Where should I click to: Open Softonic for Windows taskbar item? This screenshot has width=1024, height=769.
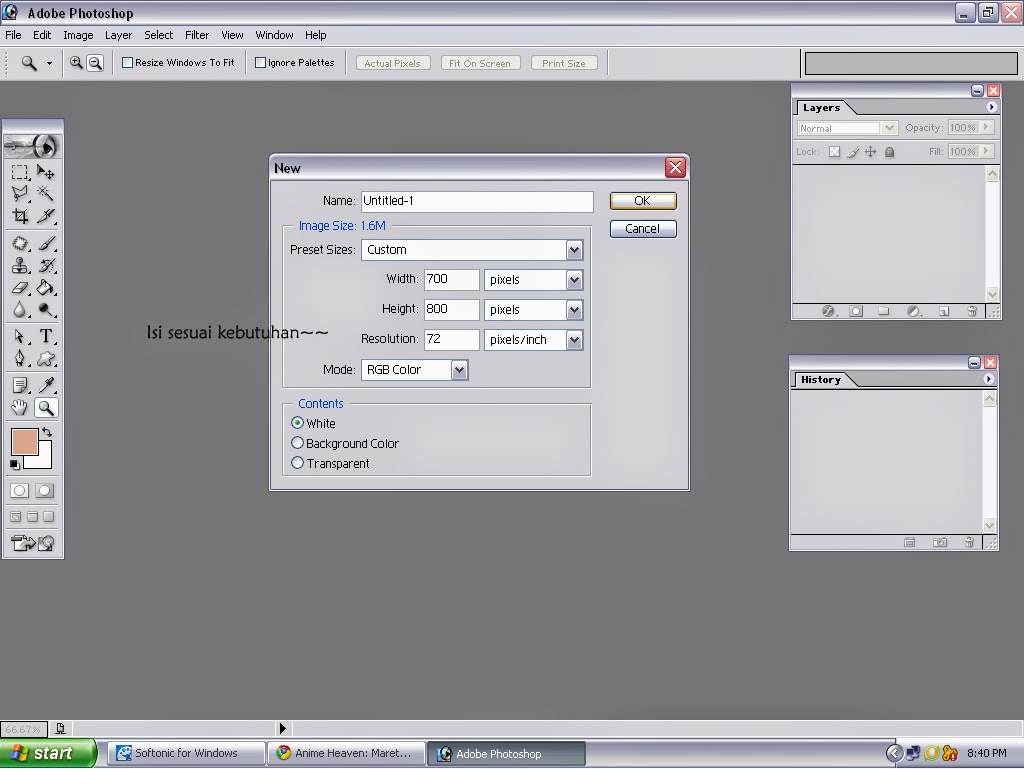pyautogui.click(x=186, y=753)
